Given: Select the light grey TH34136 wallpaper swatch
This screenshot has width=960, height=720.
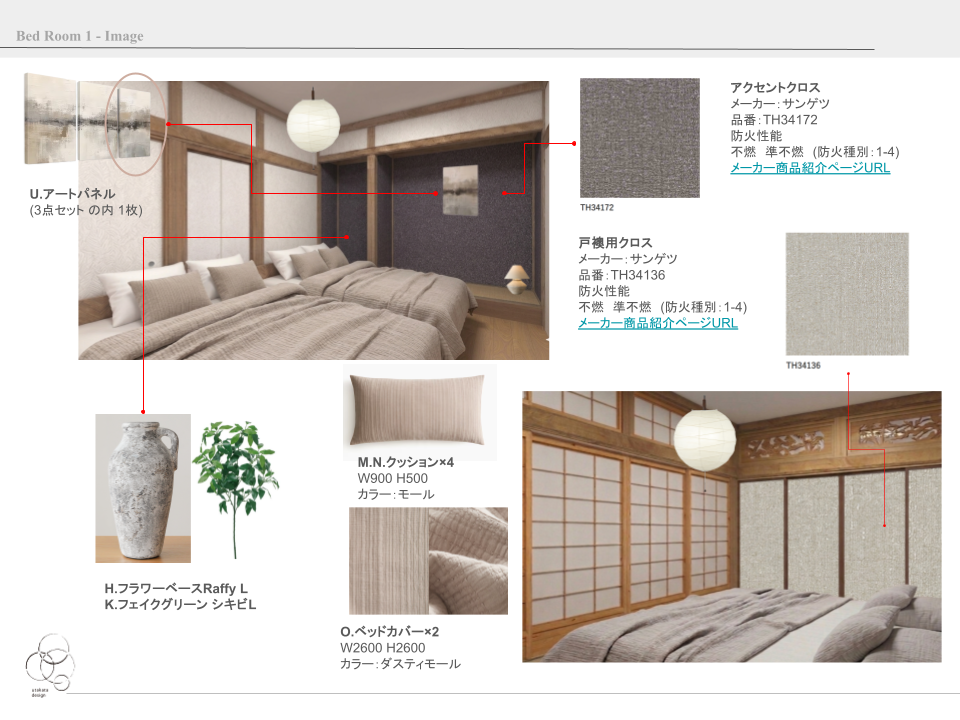Looking at the screenshot, I should point(847,294).
